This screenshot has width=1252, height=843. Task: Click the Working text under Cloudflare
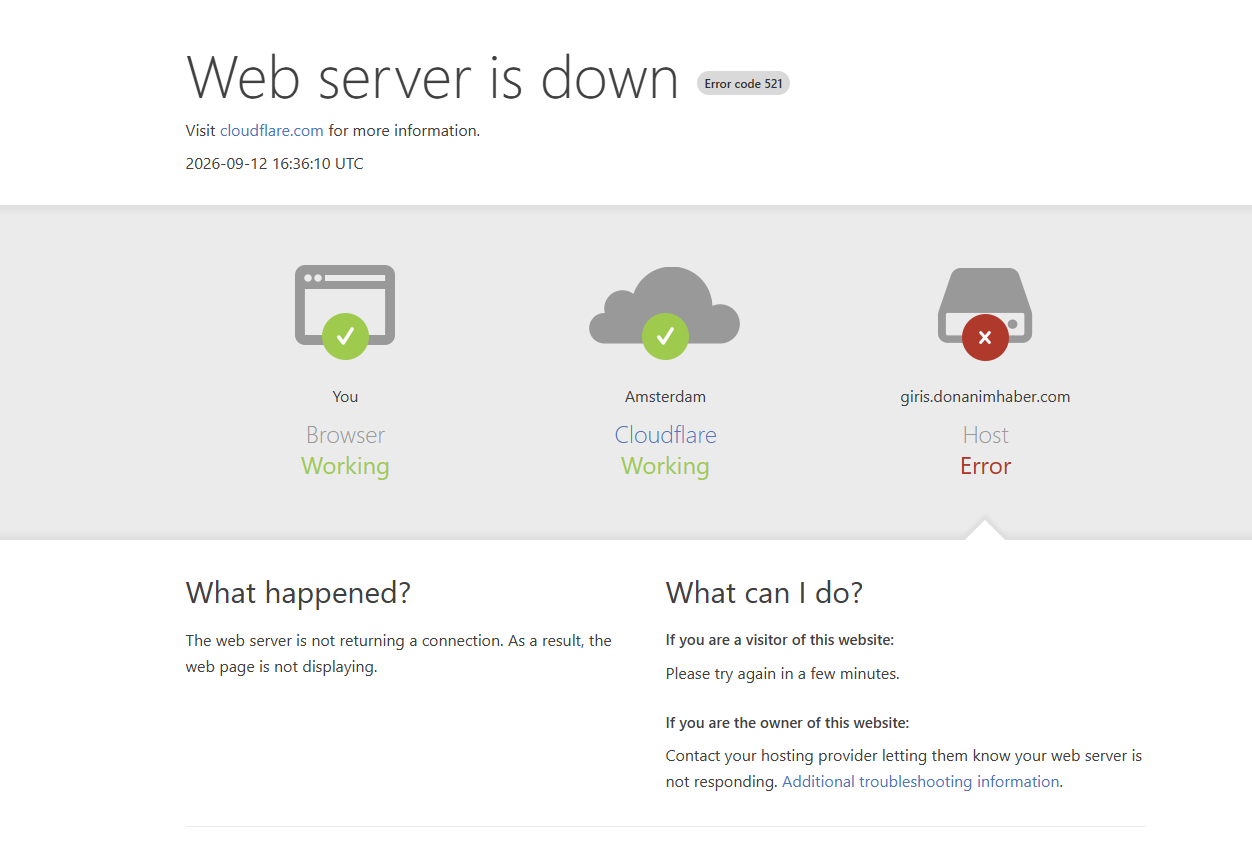pos(665,466)
